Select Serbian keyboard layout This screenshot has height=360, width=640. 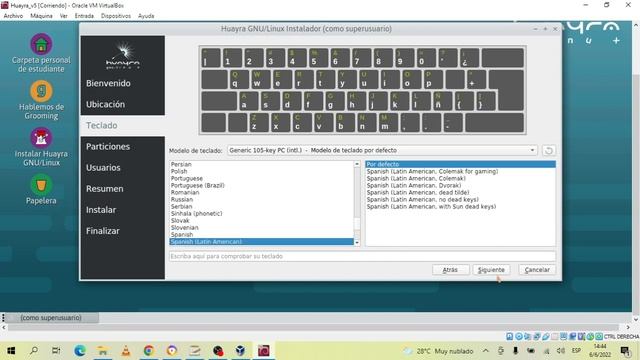point(181,207)
